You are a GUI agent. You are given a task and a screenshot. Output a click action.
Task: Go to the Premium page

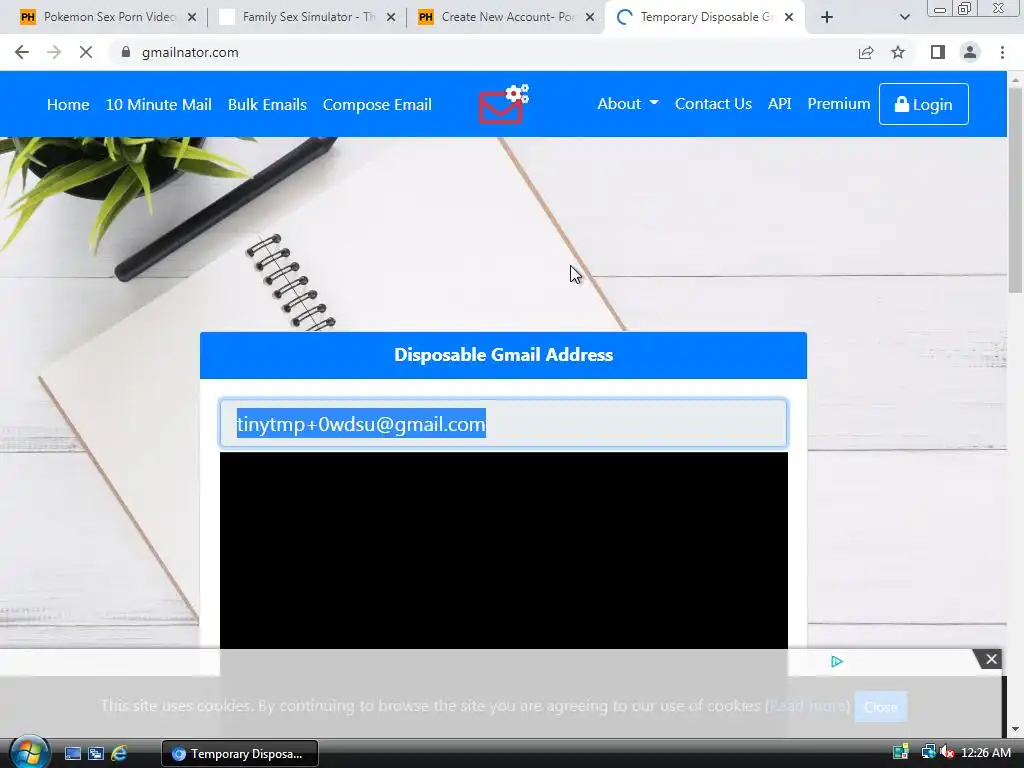point(839,104)
